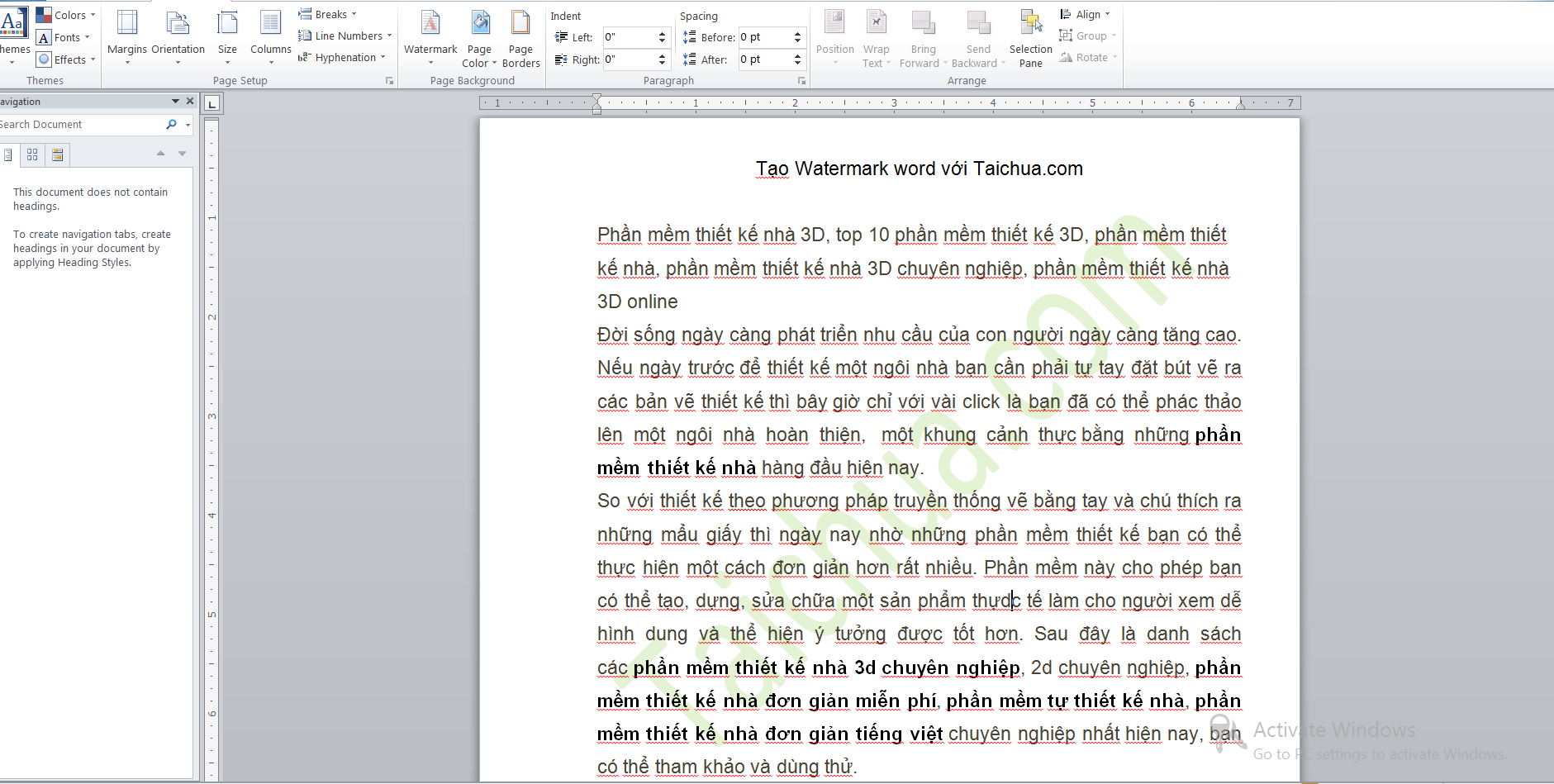Close the Navigation pane
Screen dimensions: 1554x784
click(190, 101)
